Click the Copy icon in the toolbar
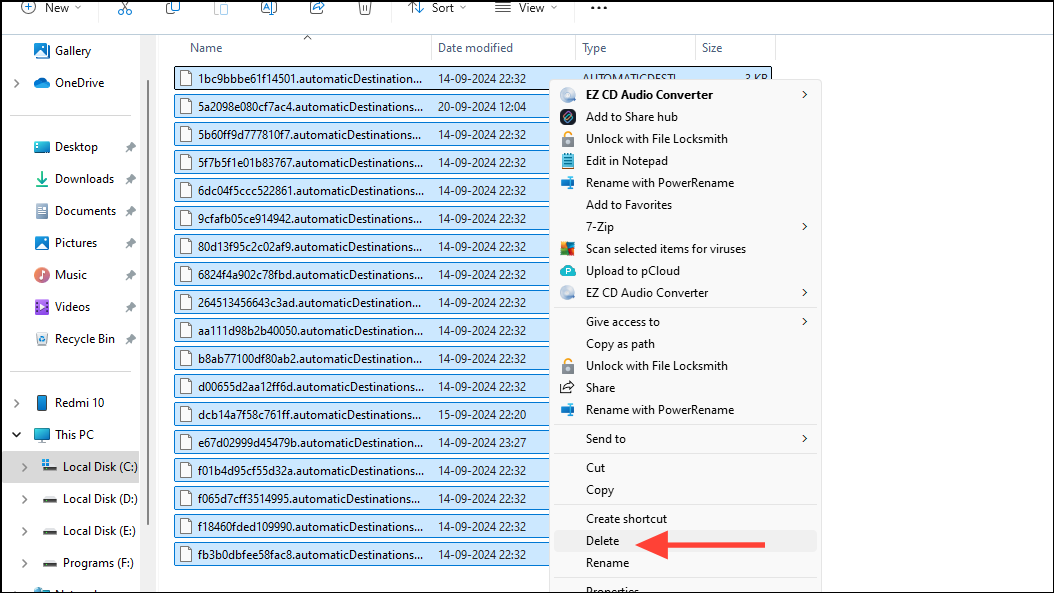The height and width of the screenshot is (593, 1054). [173, 9]
